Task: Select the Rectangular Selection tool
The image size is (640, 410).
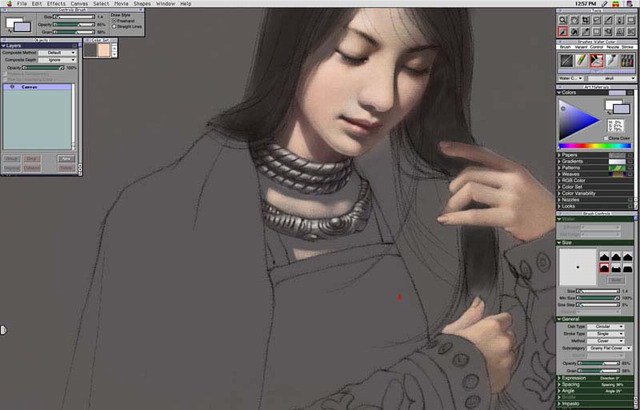Action: coord(597,31)
